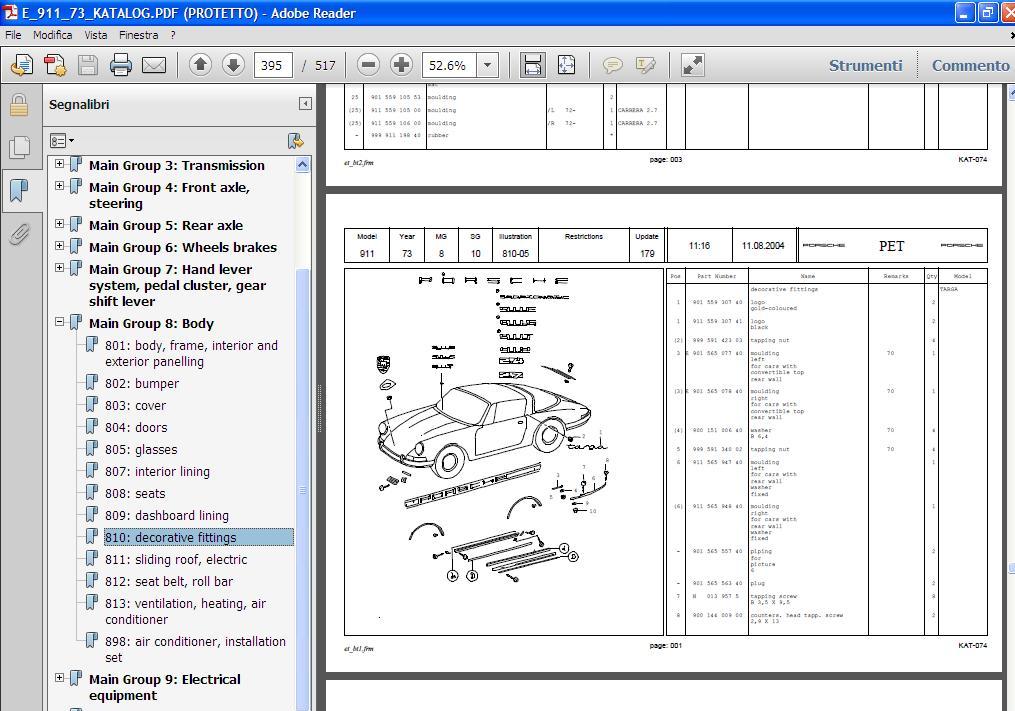The image size is (1015, 711).
Task: Open the Commento pane
Action: 970,65
